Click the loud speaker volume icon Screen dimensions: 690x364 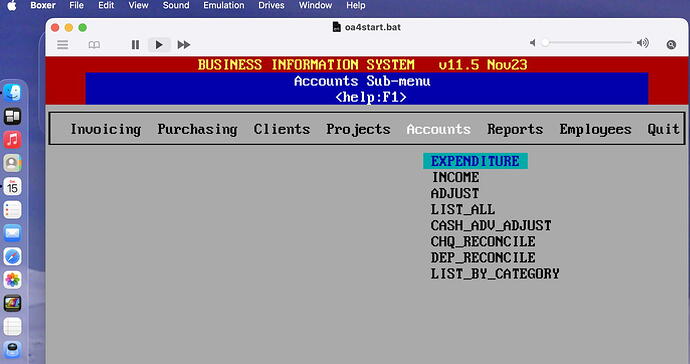(x=642, y=43)
